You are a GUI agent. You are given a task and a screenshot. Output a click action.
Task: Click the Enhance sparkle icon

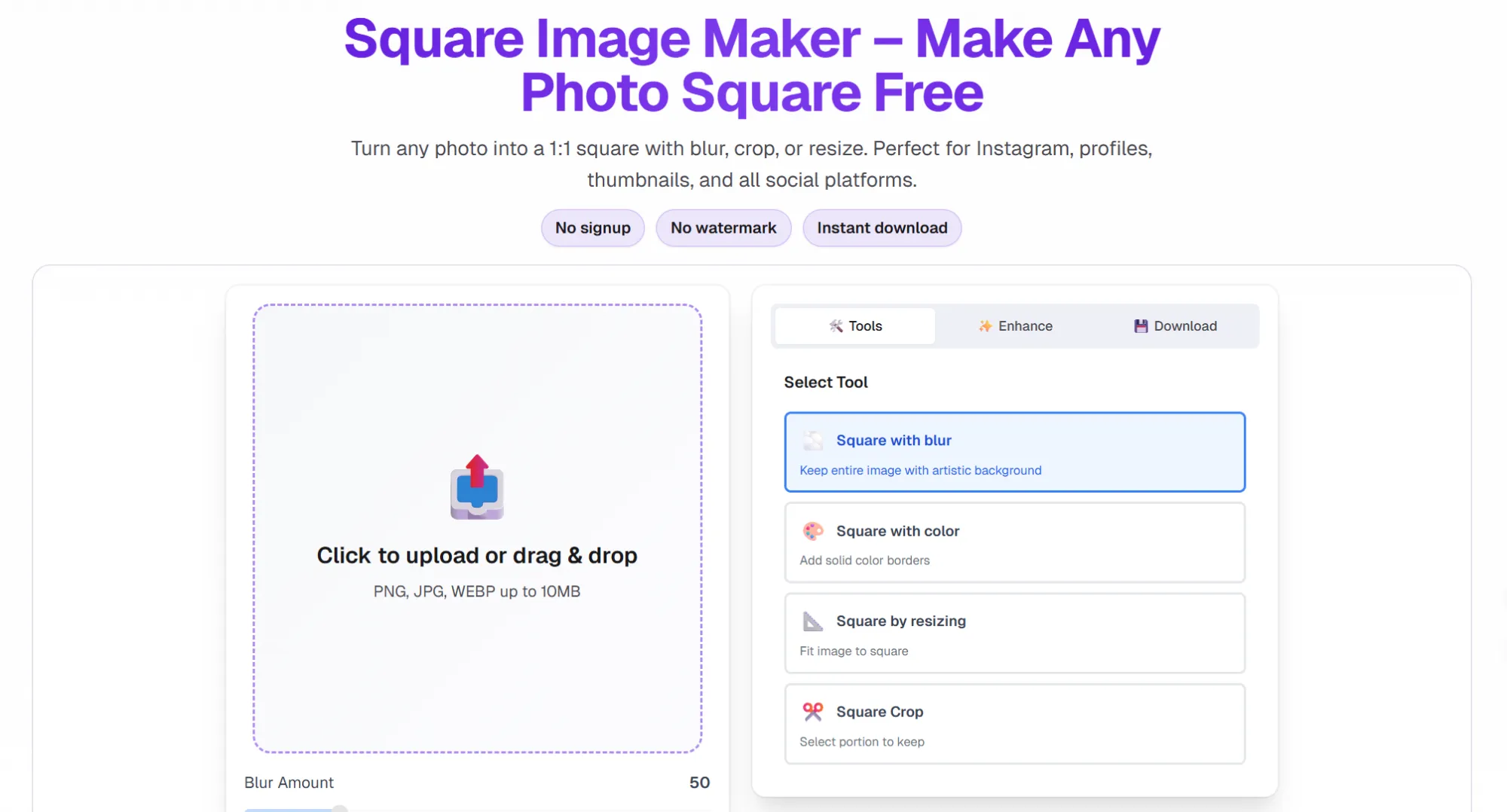(x=985, y=326)
